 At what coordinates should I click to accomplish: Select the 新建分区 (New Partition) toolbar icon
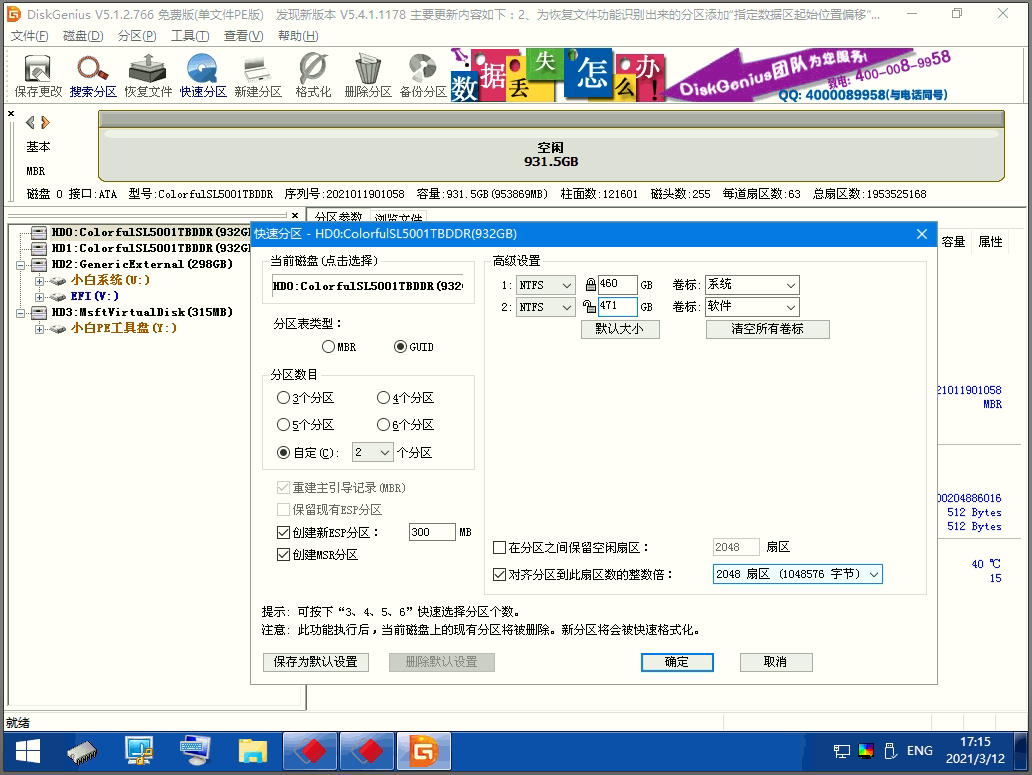tap(258, 76)
